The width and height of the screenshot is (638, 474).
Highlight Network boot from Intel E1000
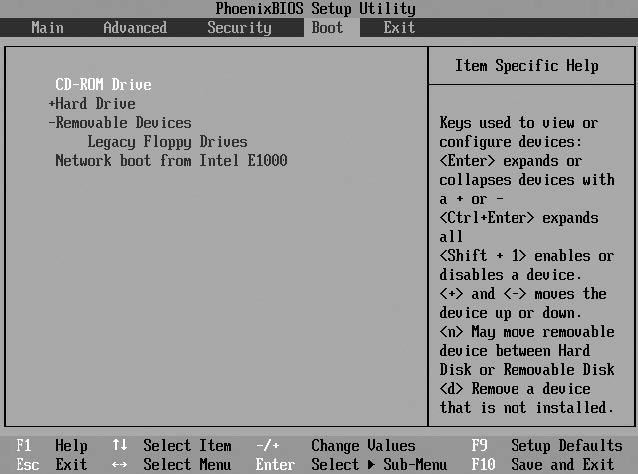pyautogui.click(x=171, y=160)
